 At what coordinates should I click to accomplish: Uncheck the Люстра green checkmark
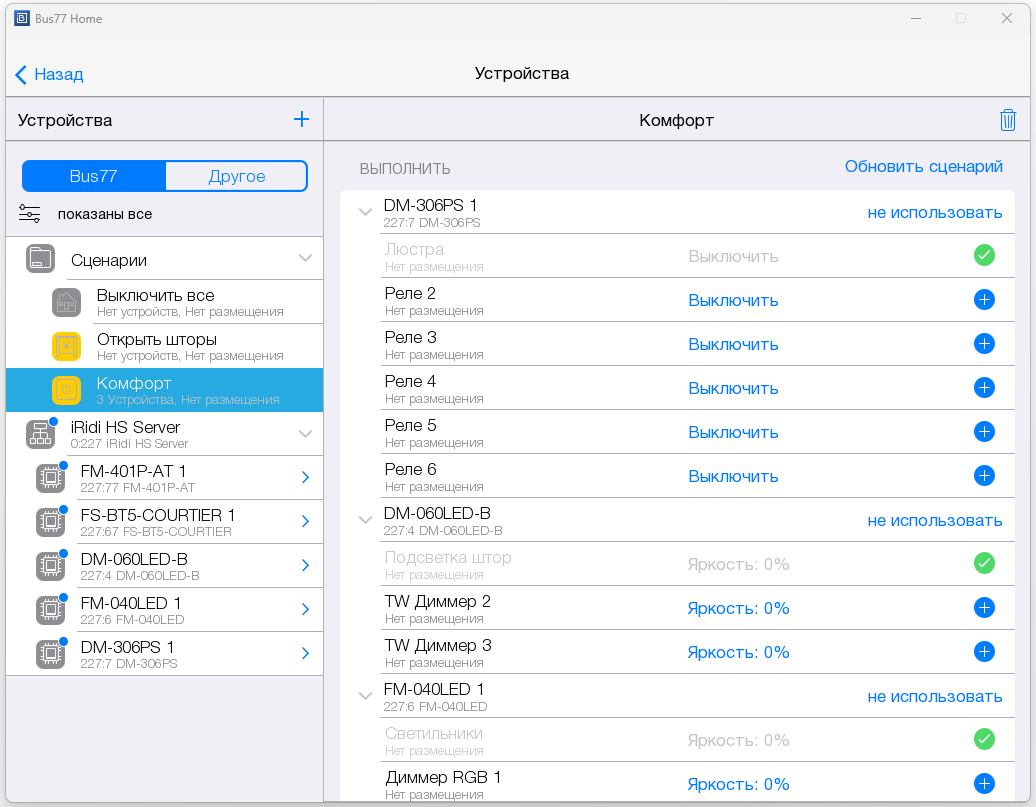click(x=984, y=256)
